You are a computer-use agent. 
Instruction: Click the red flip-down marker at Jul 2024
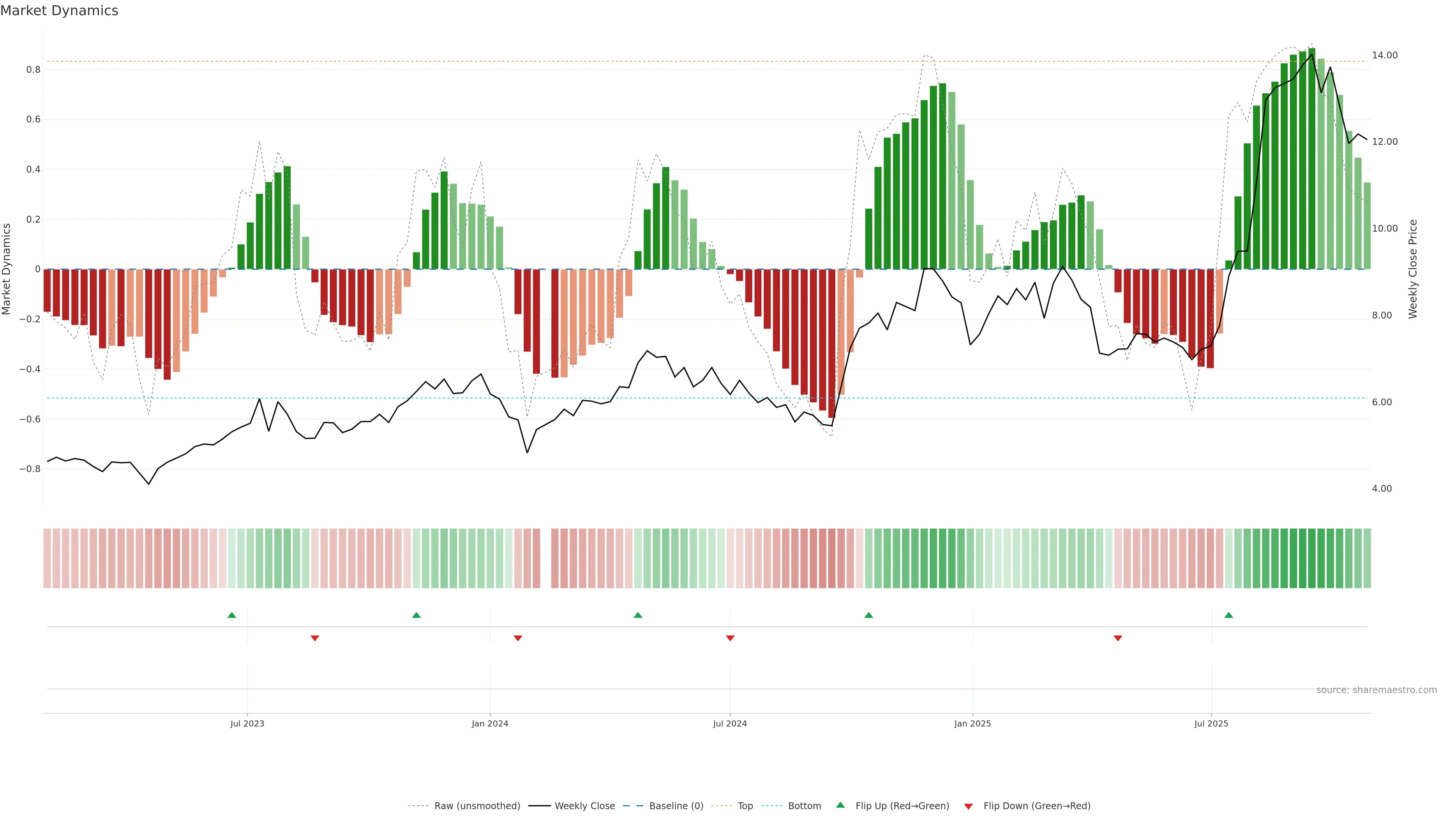(730, 638)
